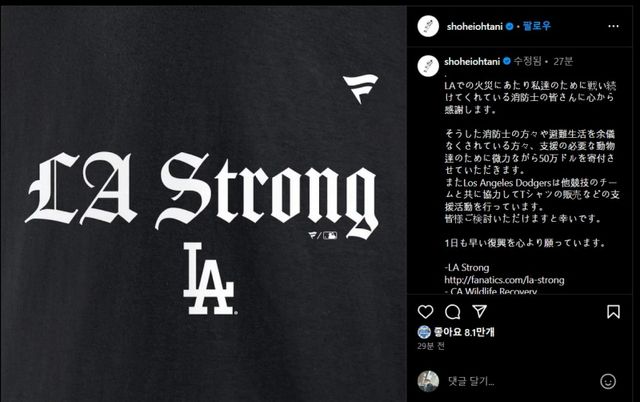
Task: Like the post with the heart icon
Action: pos(425,312)
